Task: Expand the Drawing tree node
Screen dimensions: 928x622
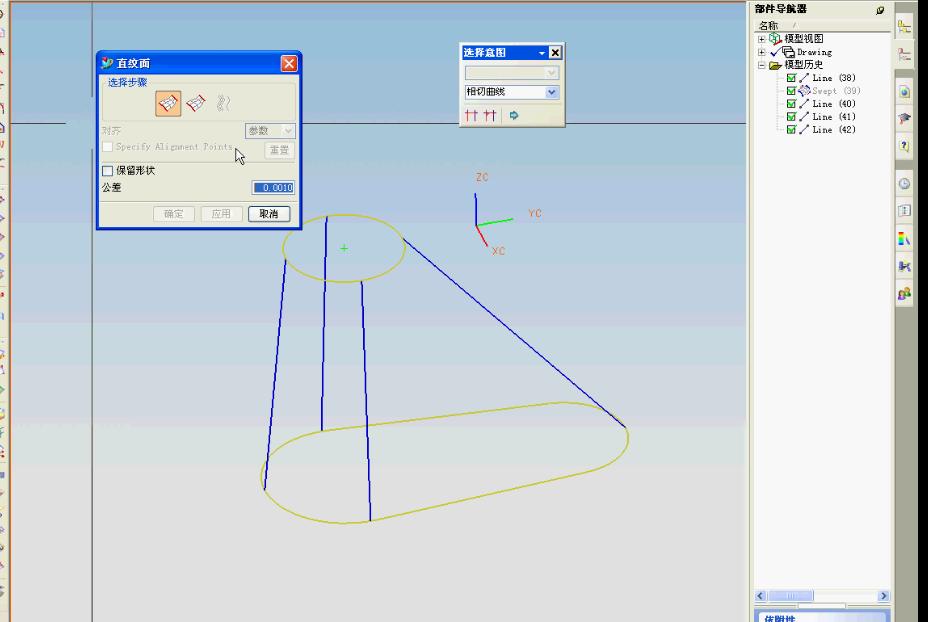Action: click(762, 52)
